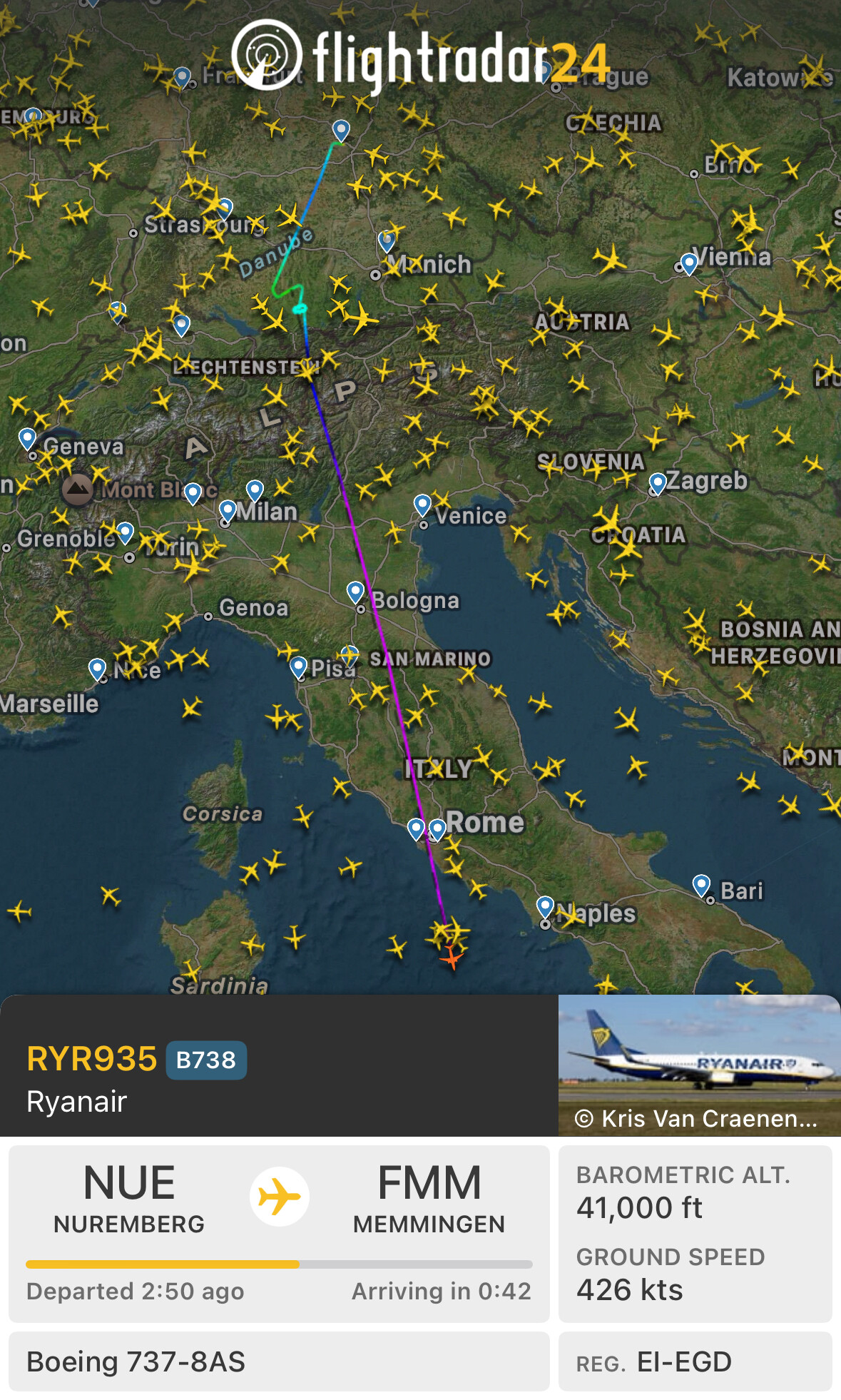Select the Vienna airport marker
The image size is (841, 1400).
click(x=689, y=263)
